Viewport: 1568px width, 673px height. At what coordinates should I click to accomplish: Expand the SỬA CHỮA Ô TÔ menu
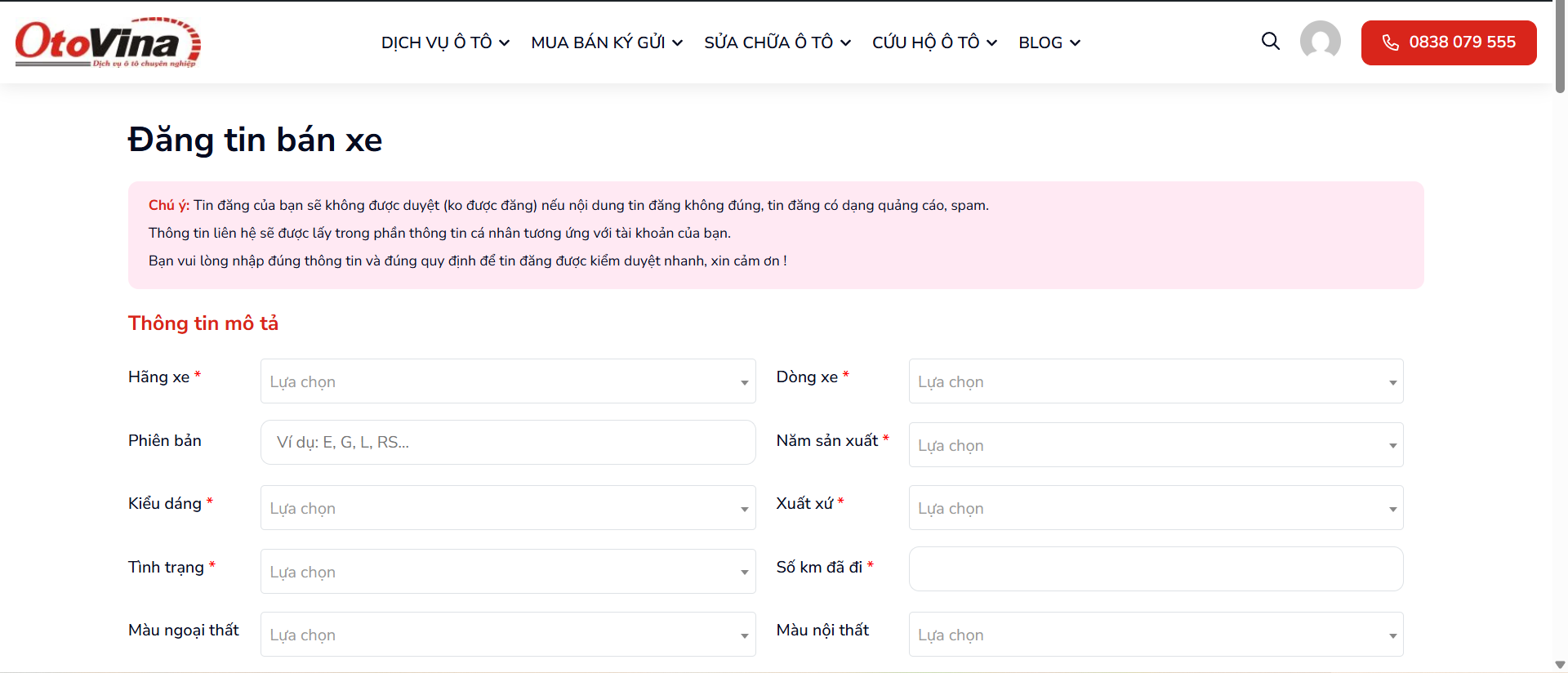(777, 42)
